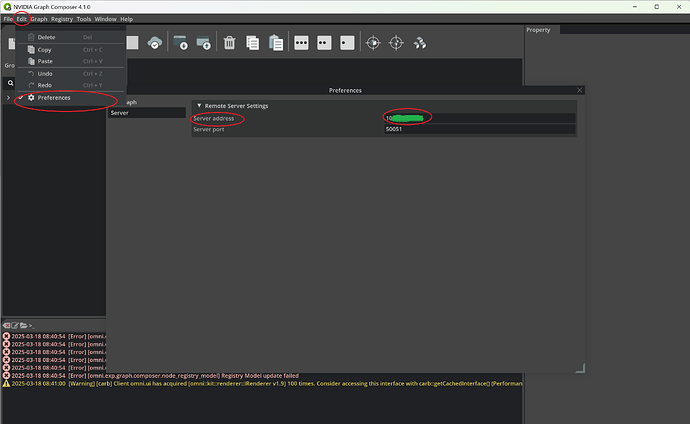Click the upload-arrow window toolbar icon
This screenshot has width=690, height=424.
203,43
